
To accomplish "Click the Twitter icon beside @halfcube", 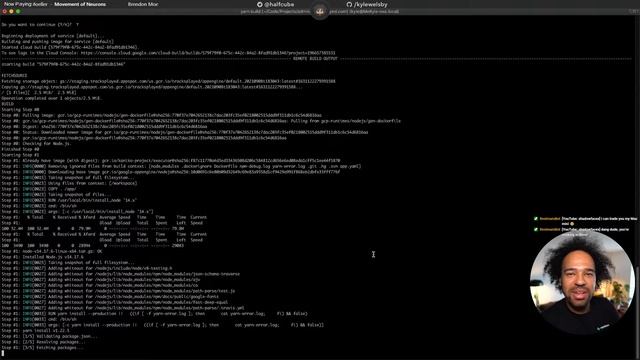I will pos(260,4).
